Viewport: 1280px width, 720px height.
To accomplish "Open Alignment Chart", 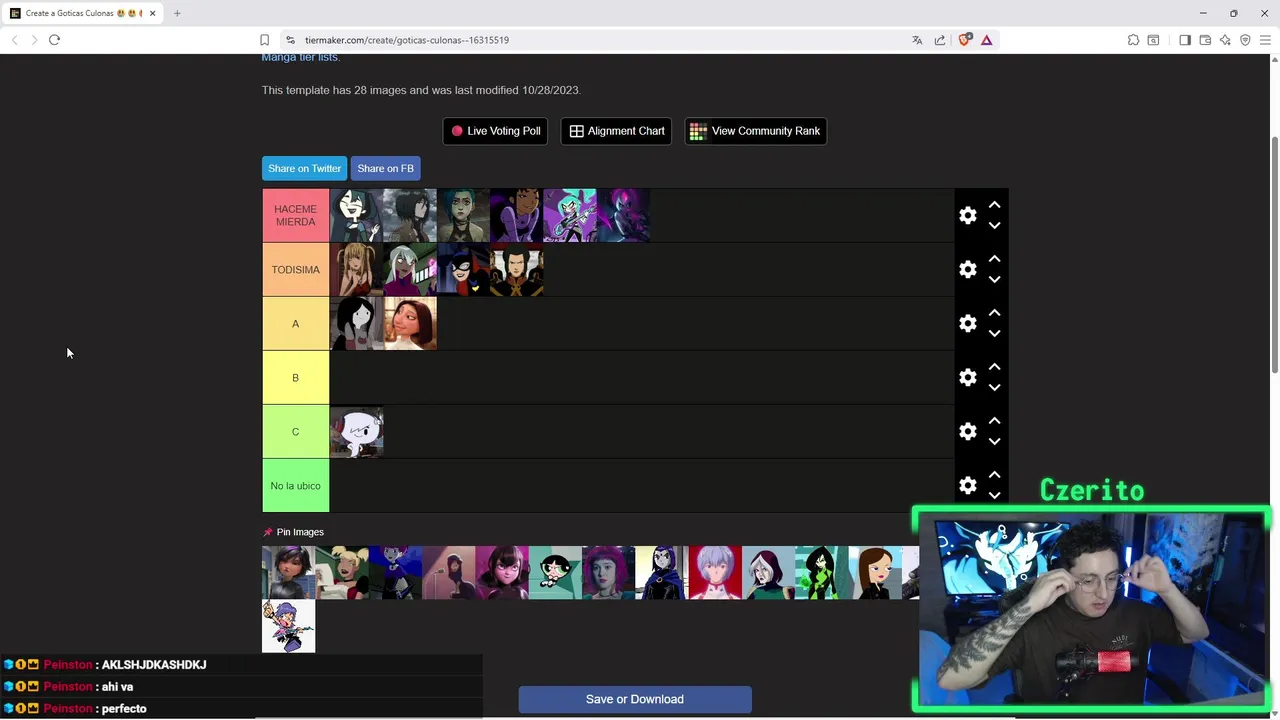I will click(617, 131).
